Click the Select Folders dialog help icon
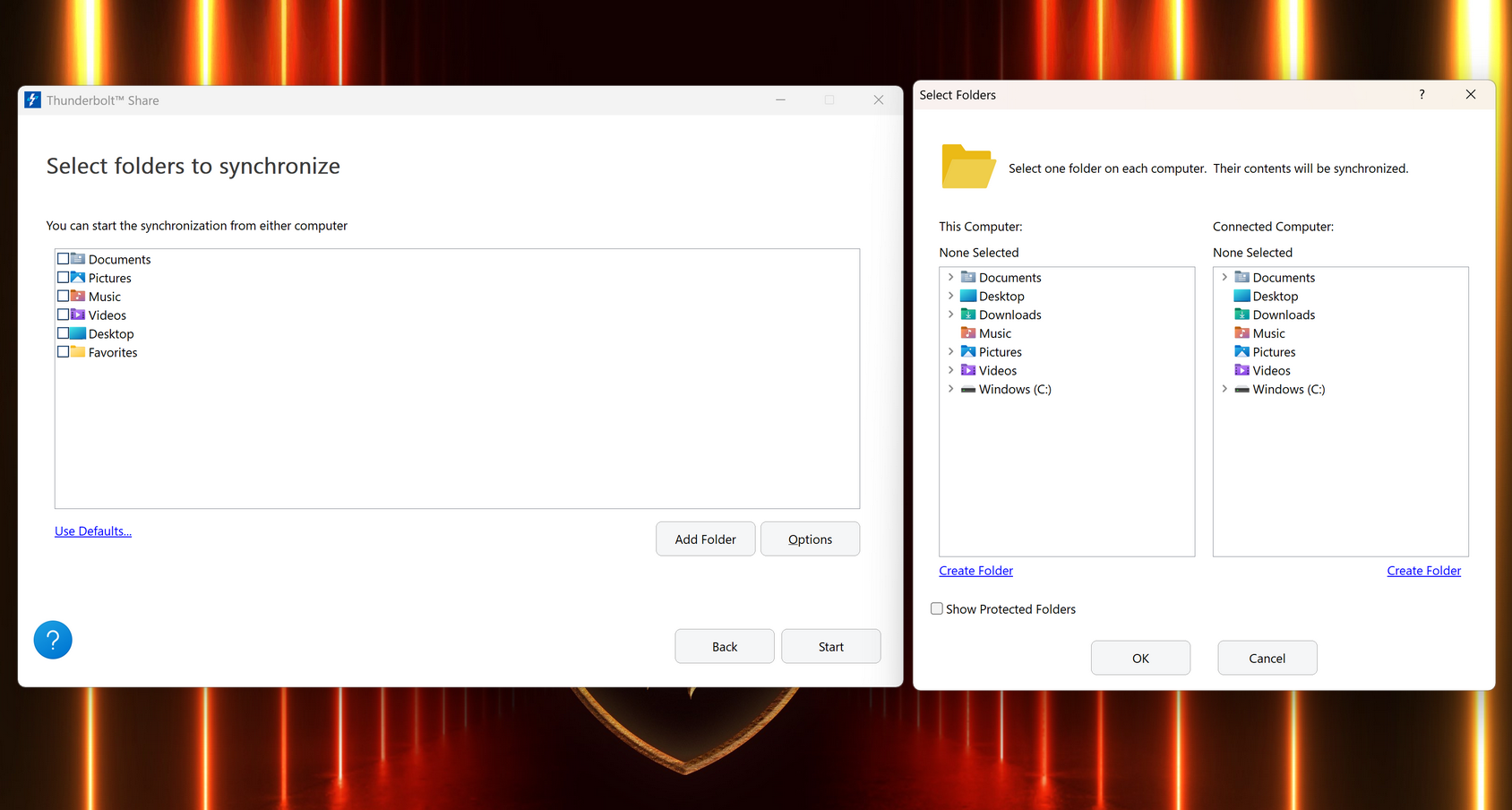The image size is (1512, 810). tap(1422, 94)
